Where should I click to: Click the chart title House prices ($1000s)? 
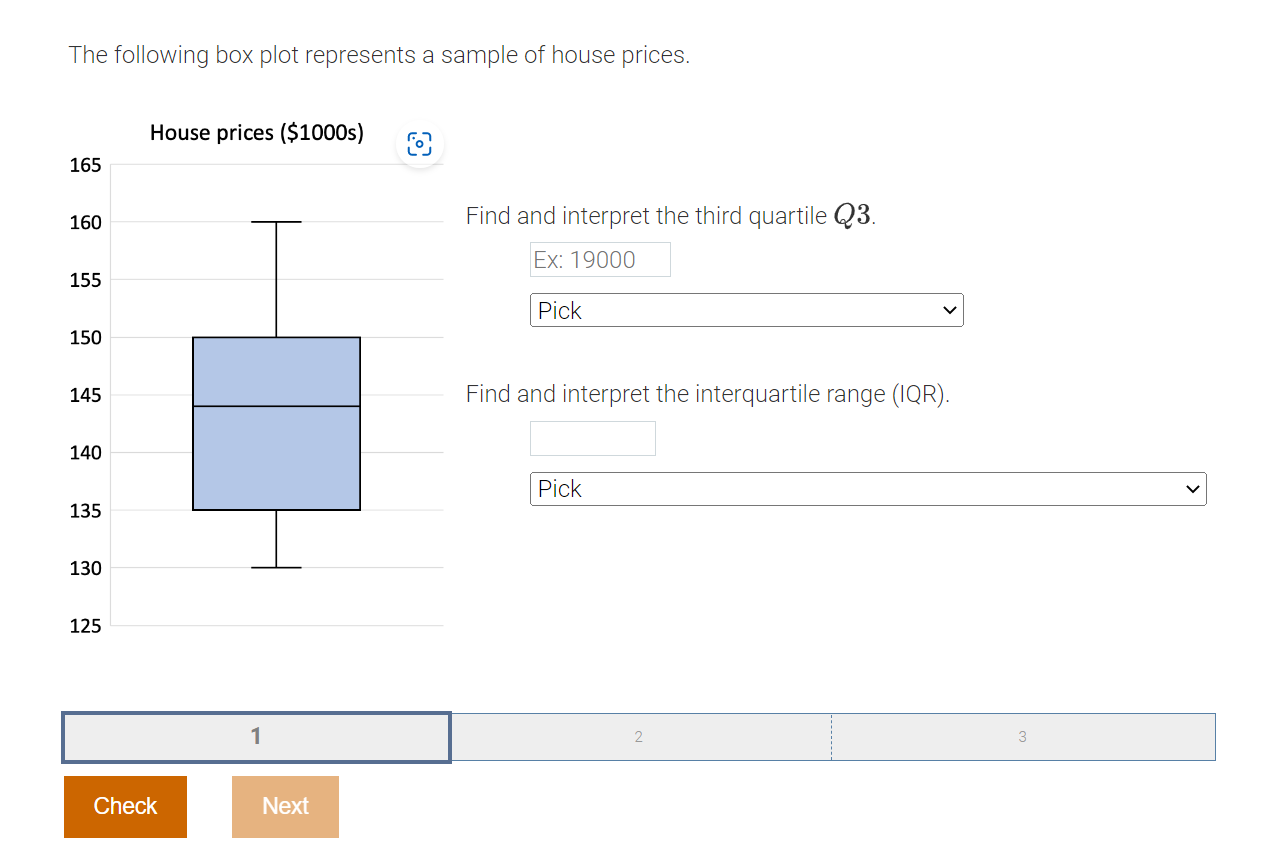[x=257, y=132]
